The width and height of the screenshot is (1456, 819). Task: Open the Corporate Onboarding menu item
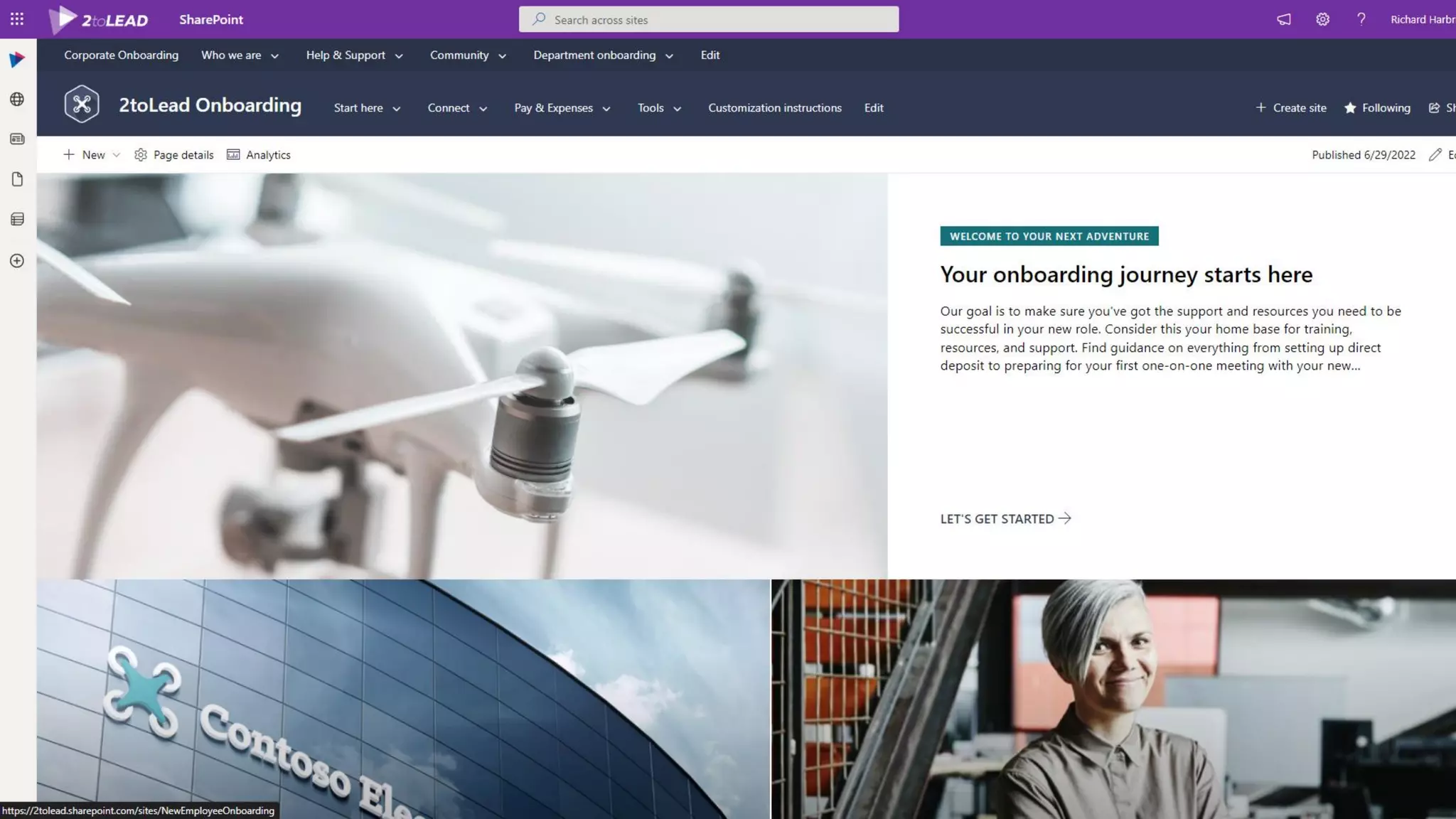coord(121,55)
